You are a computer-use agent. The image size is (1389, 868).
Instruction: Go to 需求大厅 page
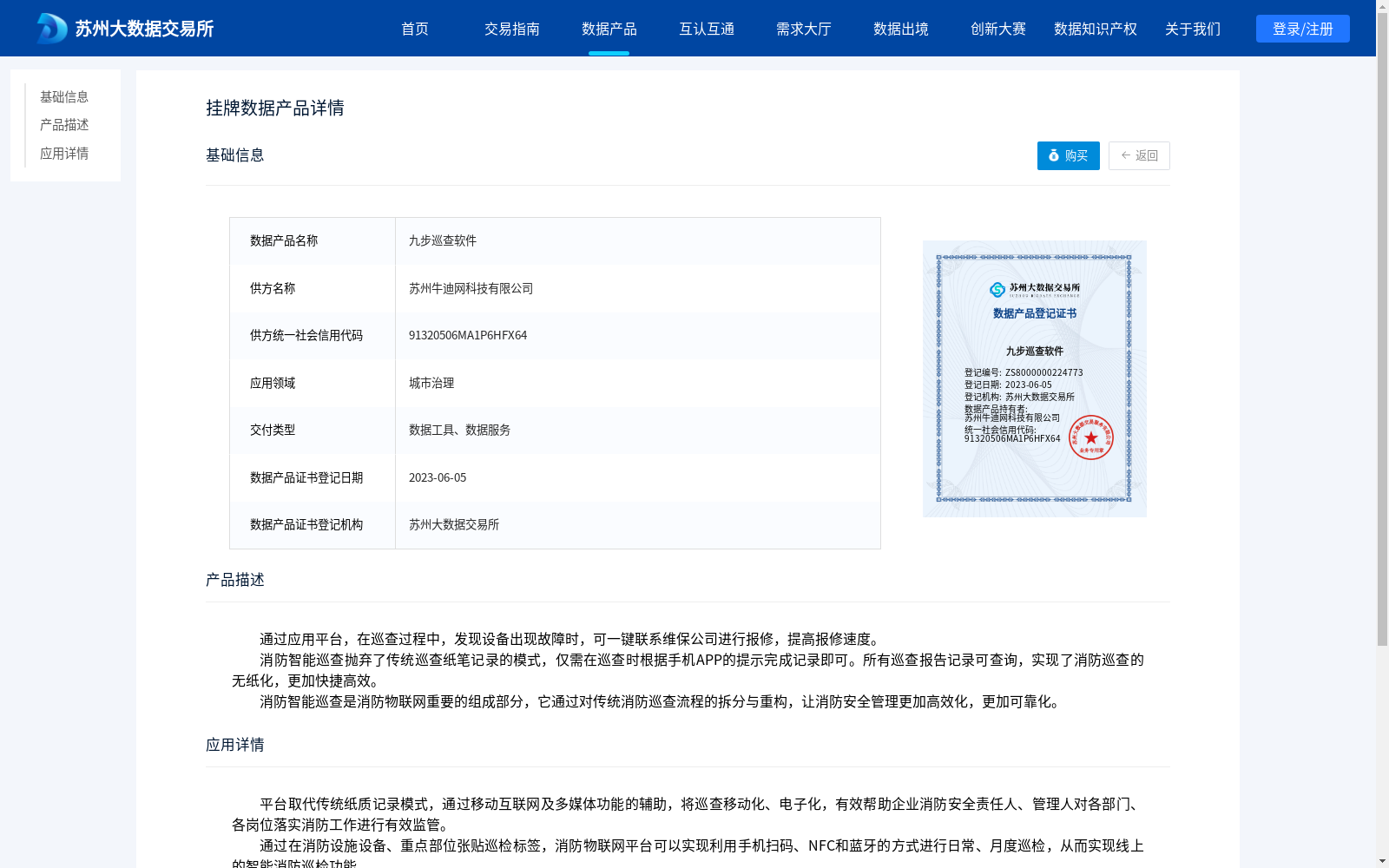pyautogui.click(x=804, y=29)
